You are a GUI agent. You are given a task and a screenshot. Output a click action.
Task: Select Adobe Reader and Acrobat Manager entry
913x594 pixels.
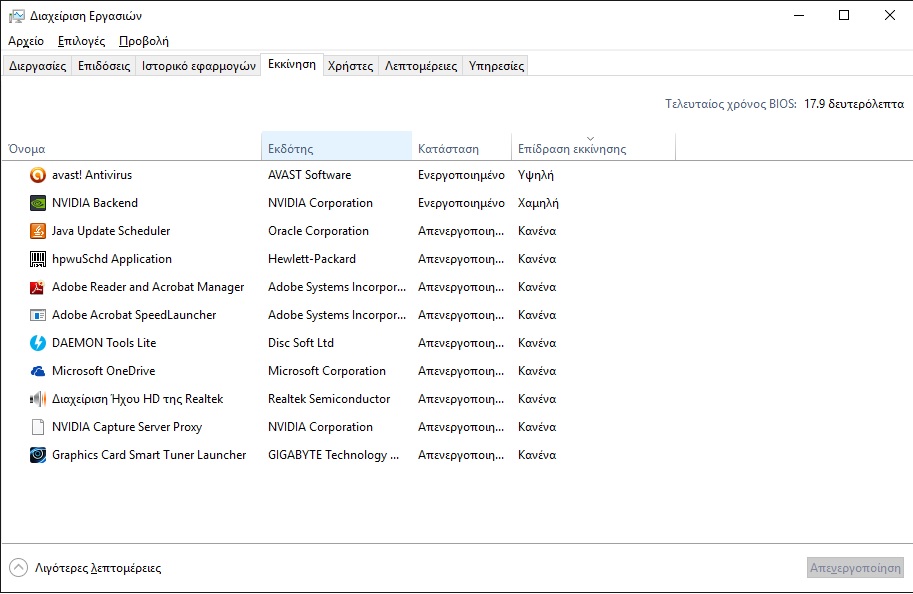coord(148,287)
